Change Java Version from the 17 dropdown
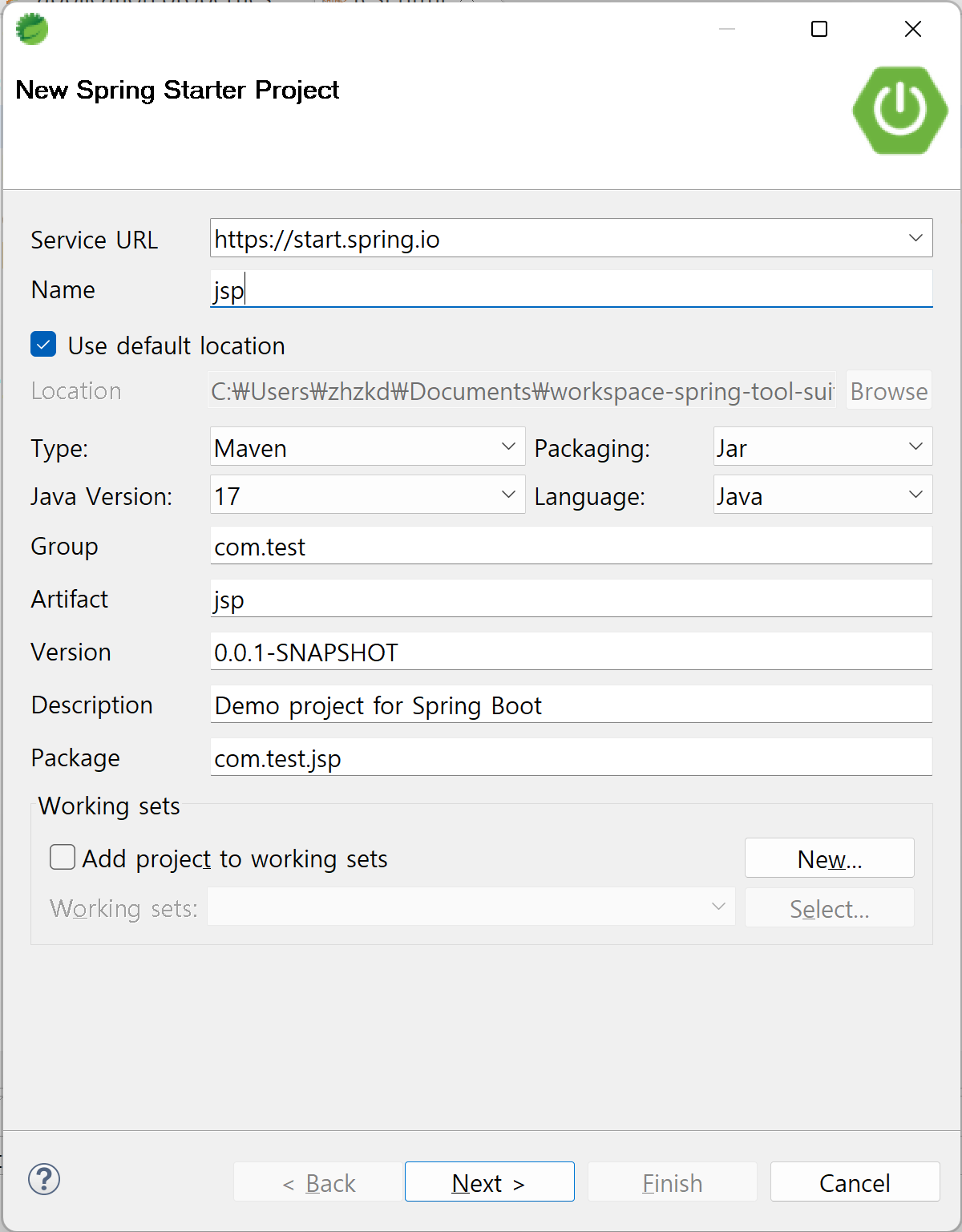The height and width of the screenshot is (1232, 962). click(368, 495)
